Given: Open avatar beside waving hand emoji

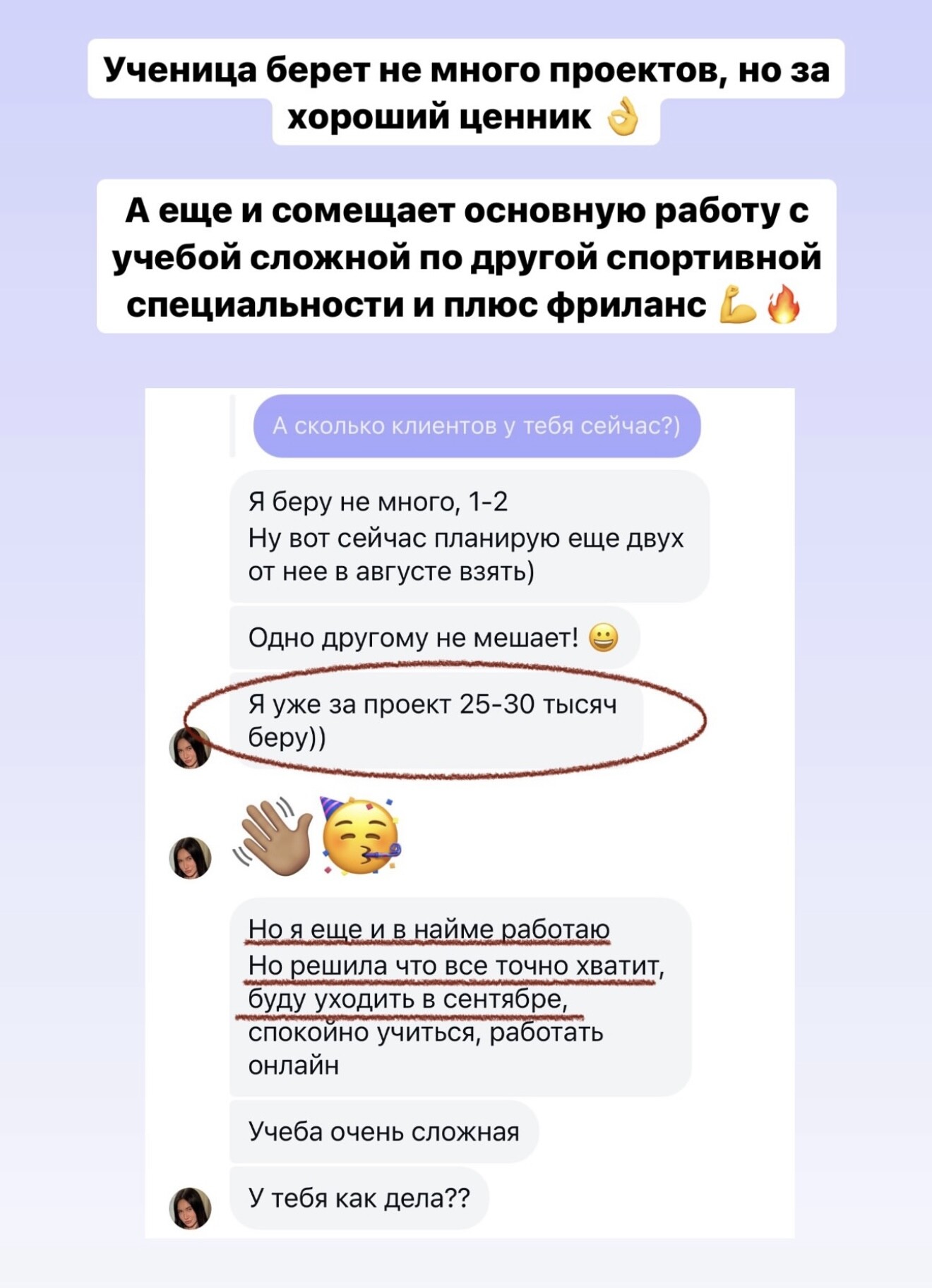Looking at the screenshot, I should 191,857.
